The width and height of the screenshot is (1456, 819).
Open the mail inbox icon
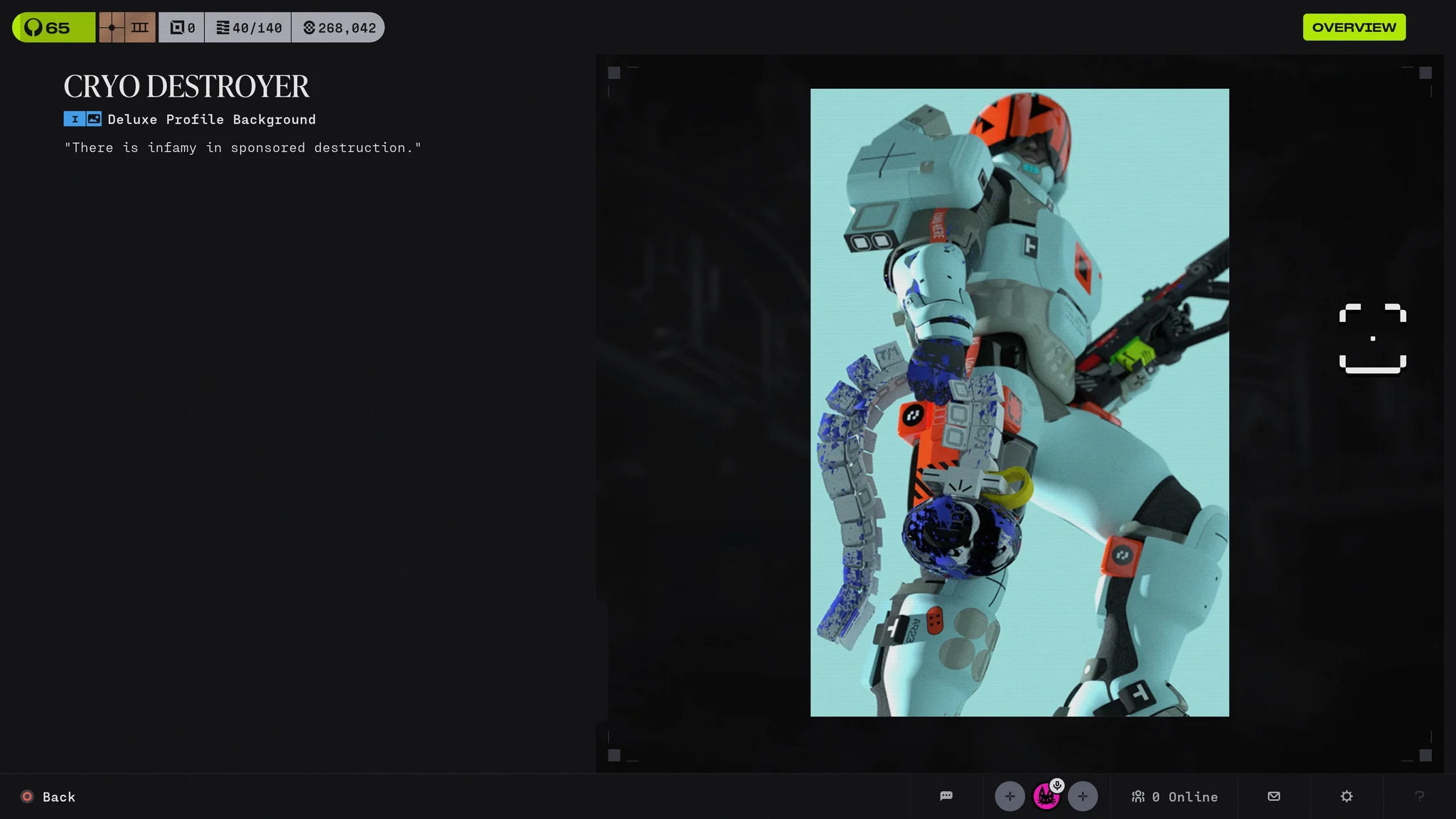pos(1274,796)
